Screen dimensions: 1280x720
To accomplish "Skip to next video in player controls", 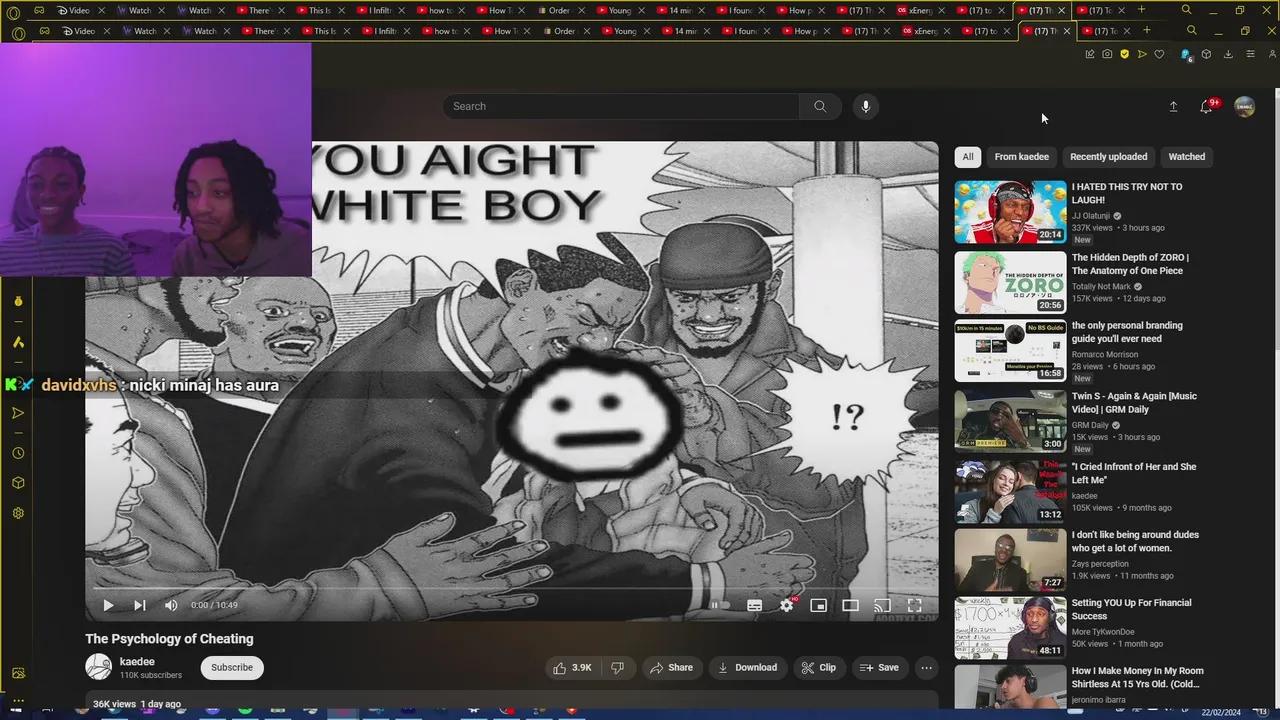I will [140, 605].
